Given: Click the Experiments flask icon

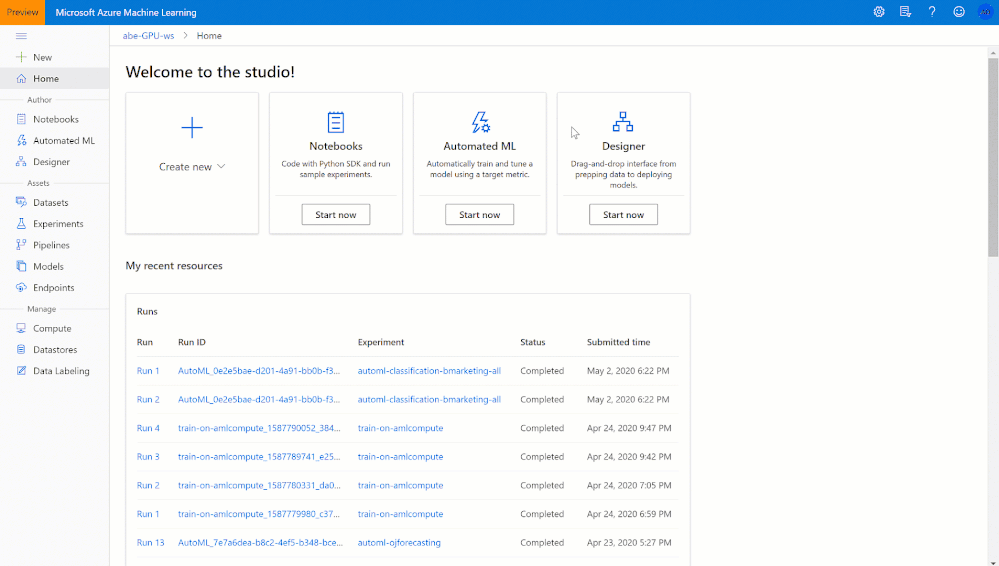Looking at the screenshot, I should point(21,224).
